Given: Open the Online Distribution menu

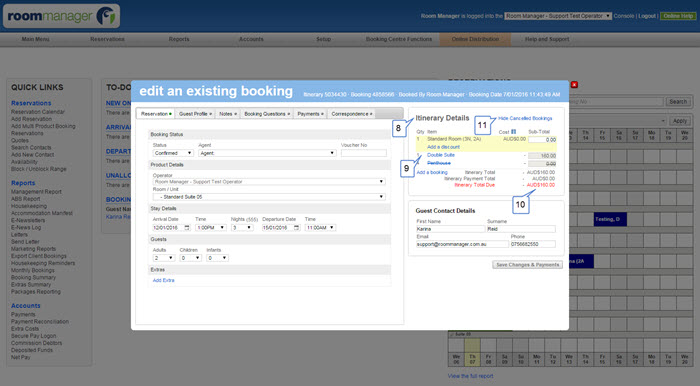Looking at the screenshot, I should pyautogui.click(x=475, y=39).
